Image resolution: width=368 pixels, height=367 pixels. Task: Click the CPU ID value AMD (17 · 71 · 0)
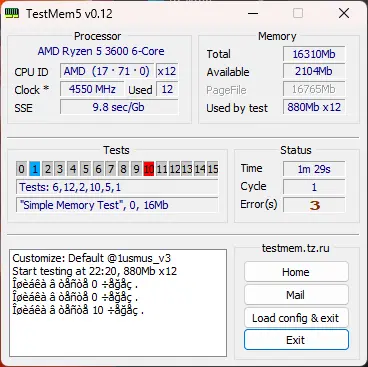[x=107, y=71]
